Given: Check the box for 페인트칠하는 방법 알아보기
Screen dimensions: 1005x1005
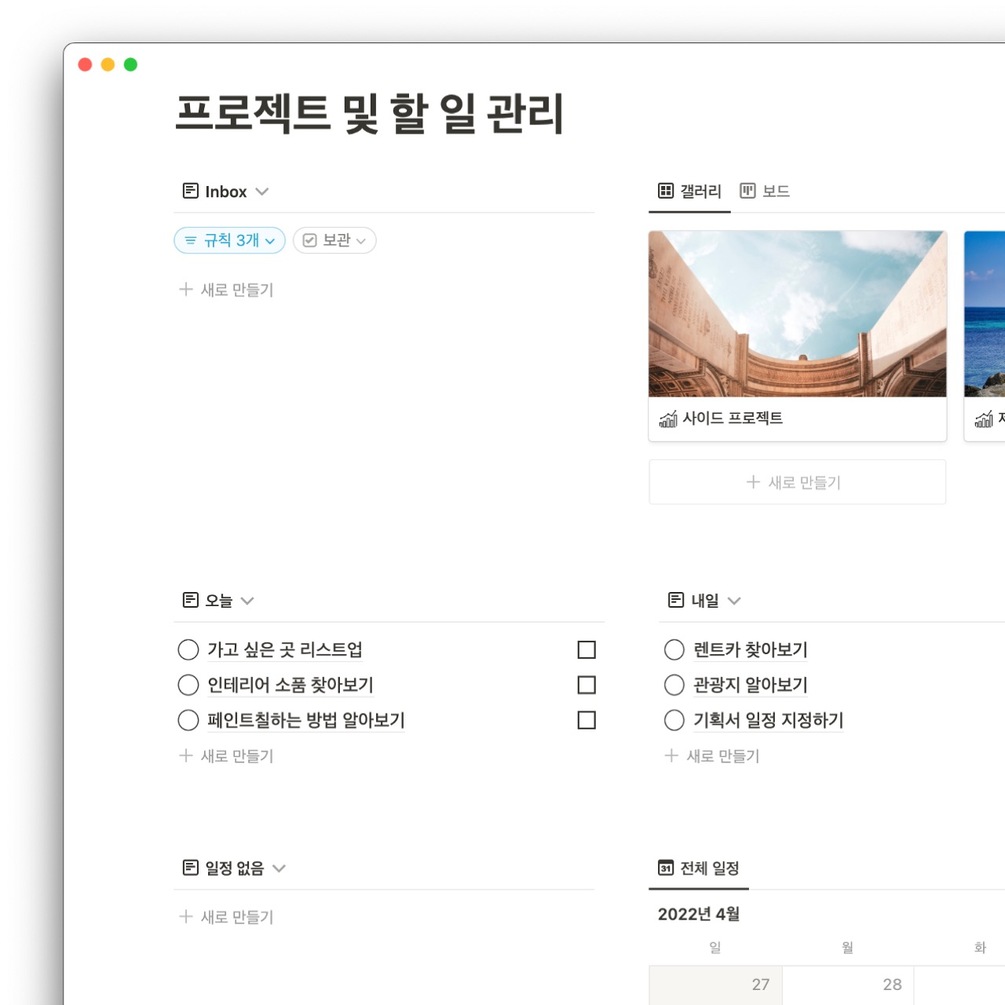Looking at the screenshot, I should coord(586,720).
